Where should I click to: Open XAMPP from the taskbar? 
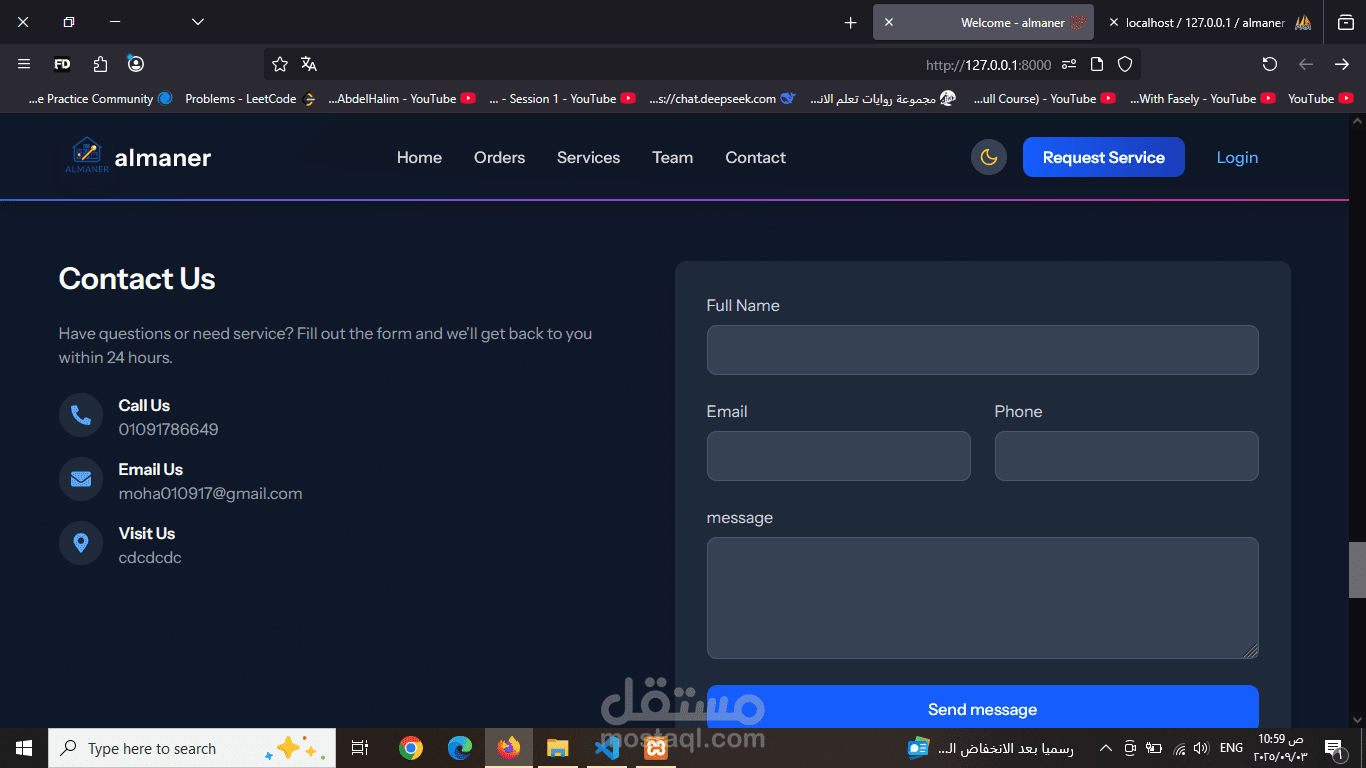pyautogui.click(x=656, y=748)
